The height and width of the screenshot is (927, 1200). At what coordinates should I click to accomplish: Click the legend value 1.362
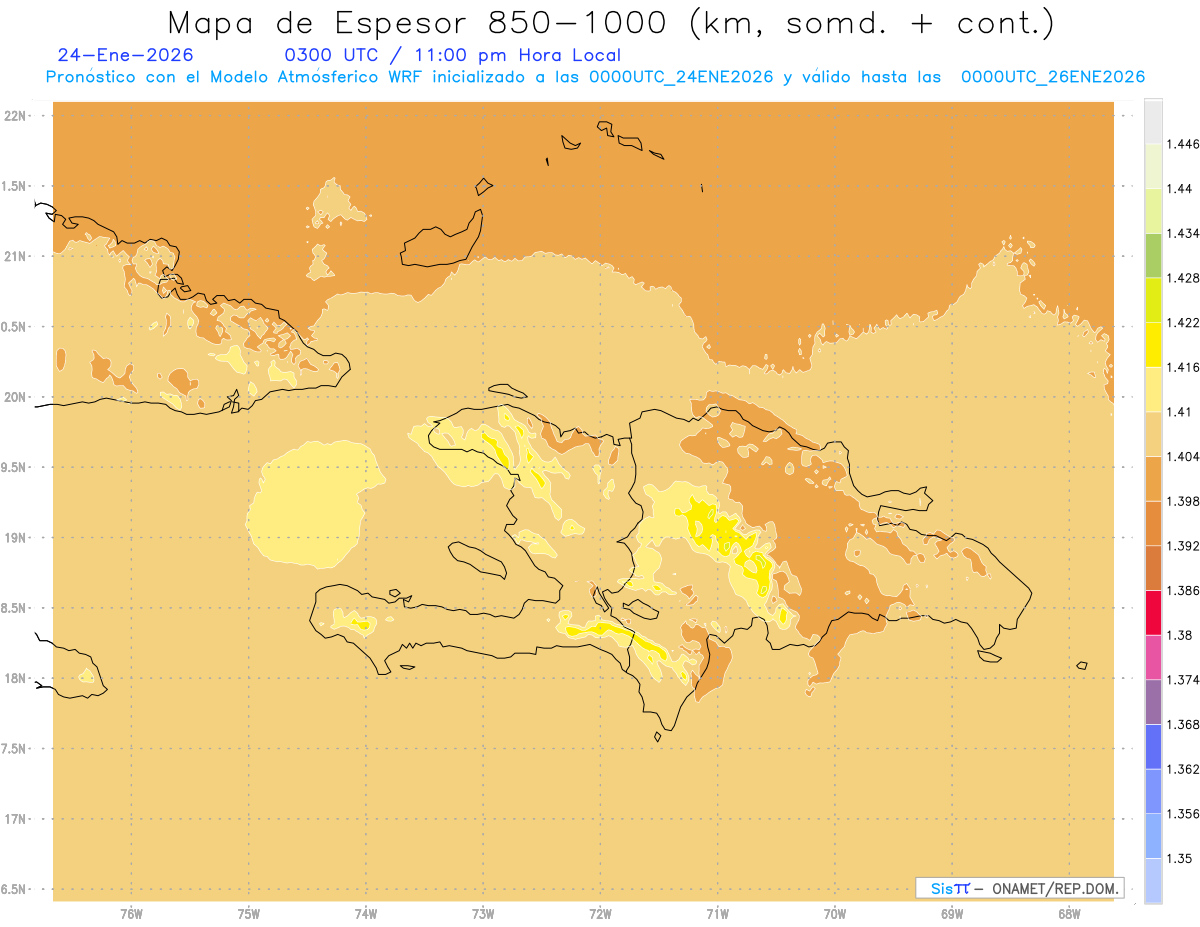(x=1183, y=769)
